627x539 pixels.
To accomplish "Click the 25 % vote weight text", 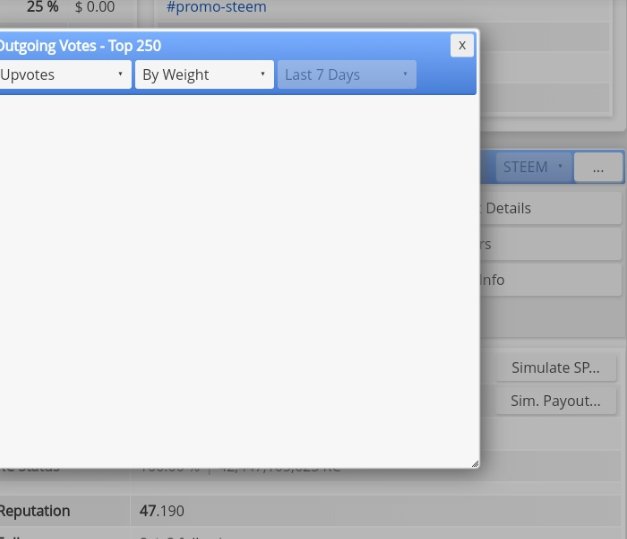I will tap(42, 7).
